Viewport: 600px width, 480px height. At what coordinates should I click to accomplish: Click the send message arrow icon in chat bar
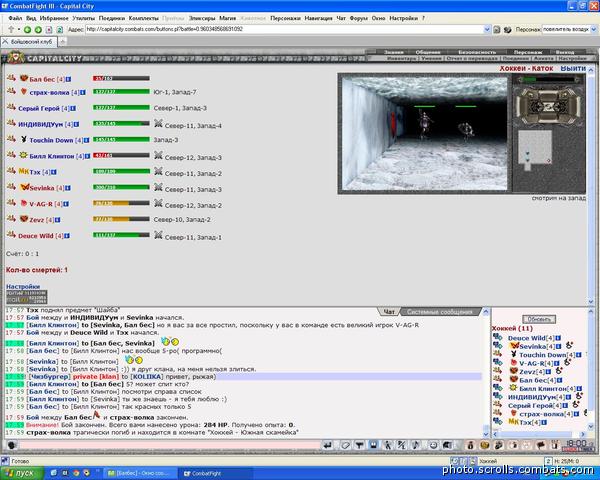click(x=328, y=445)
